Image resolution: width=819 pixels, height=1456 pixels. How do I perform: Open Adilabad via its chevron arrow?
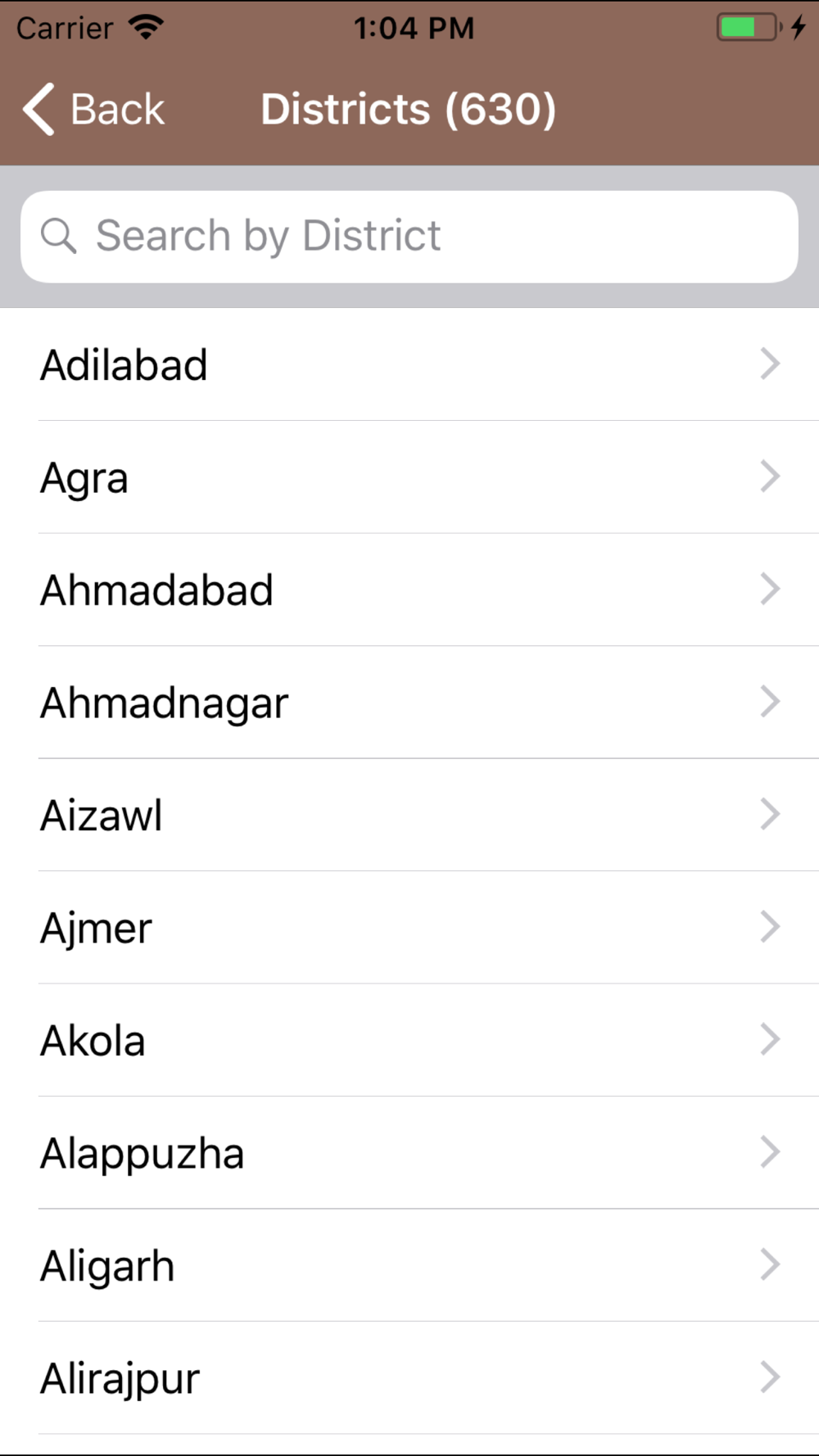770,364
